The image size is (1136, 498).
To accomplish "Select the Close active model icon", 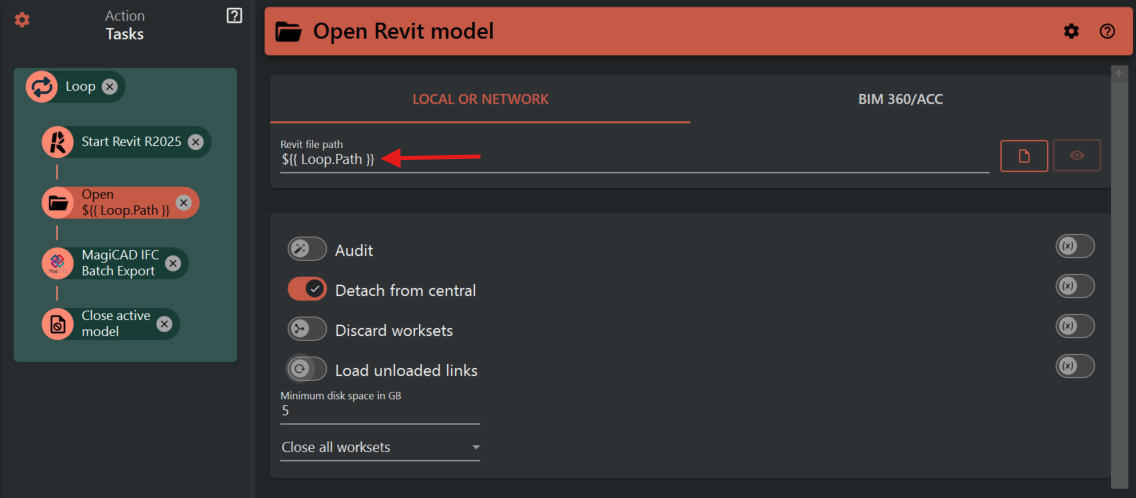I will click(x=58, y=323).
